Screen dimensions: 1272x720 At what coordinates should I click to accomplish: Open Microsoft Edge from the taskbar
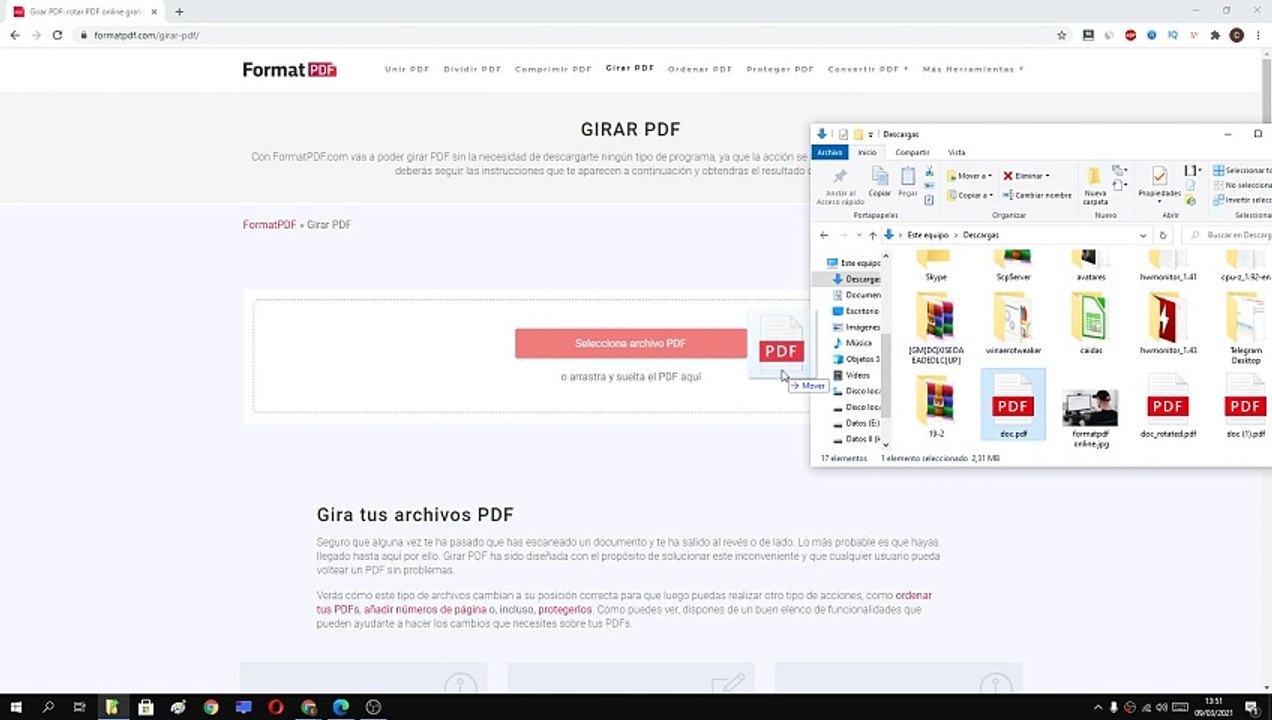(x=341, y=707)
